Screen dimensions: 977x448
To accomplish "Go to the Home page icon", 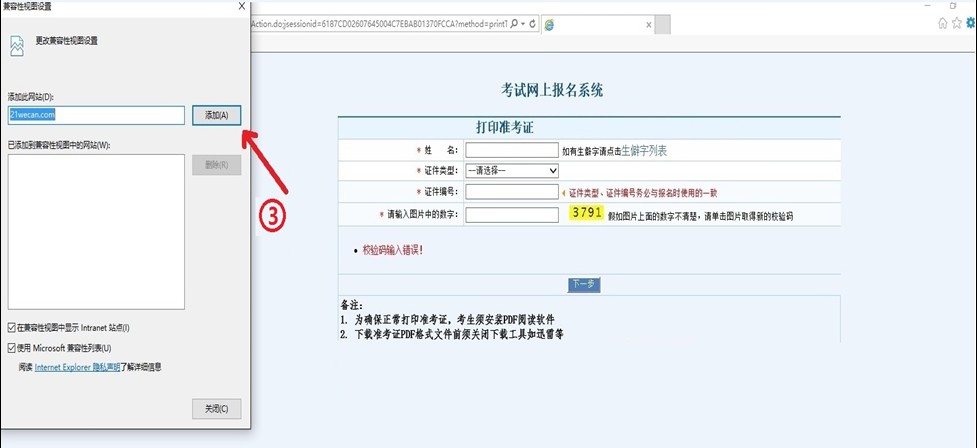I will [x=943, y=22].
